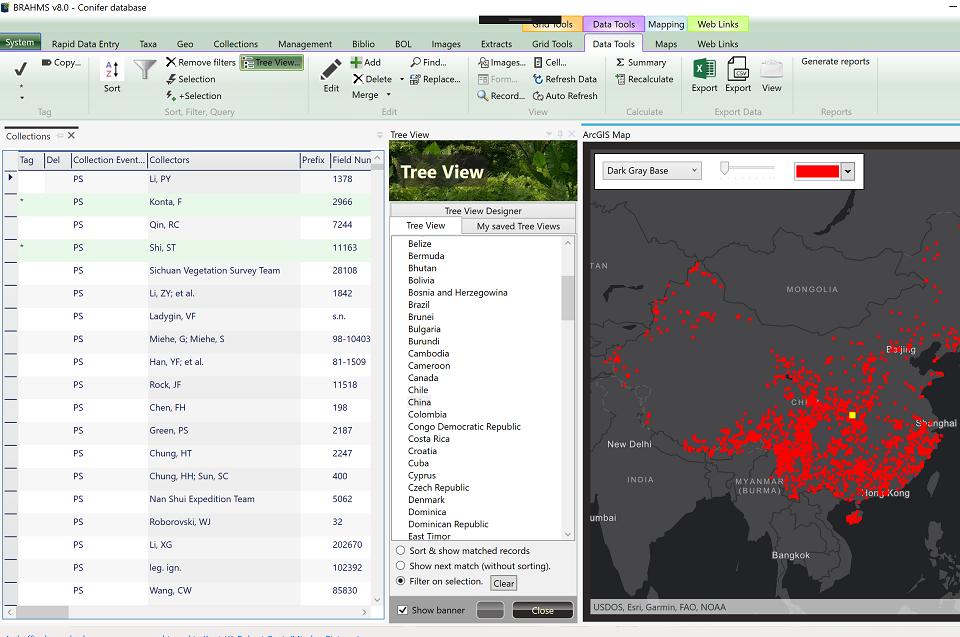960x637 pixels.
Task: Click the filter funnel icon
Action: click(145, 69)
